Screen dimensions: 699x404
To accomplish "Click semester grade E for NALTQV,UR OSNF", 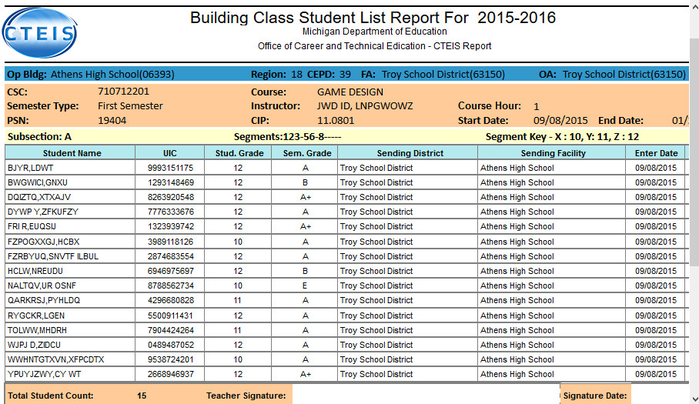I will click(305, 285).
